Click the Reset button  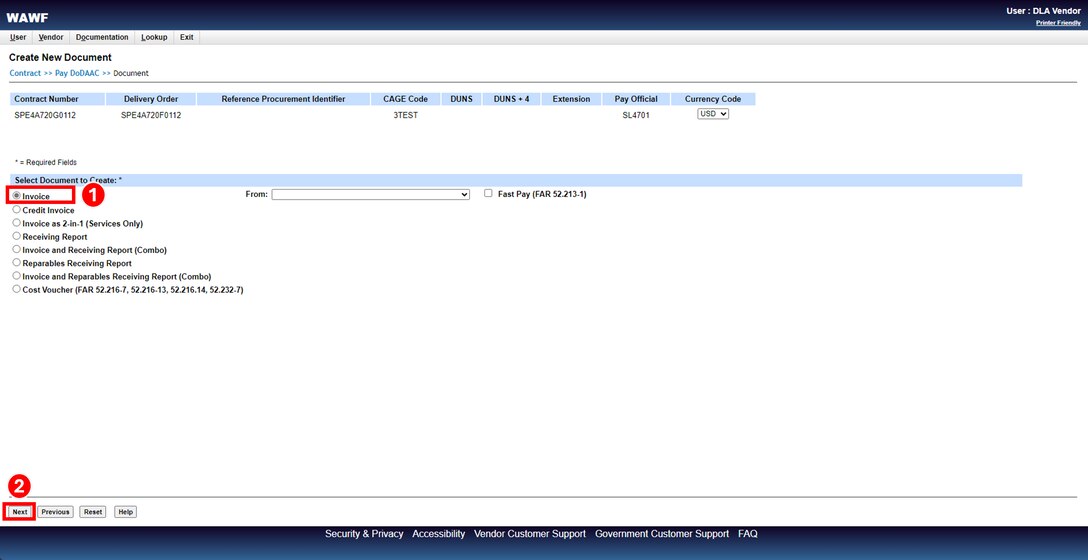92,511
